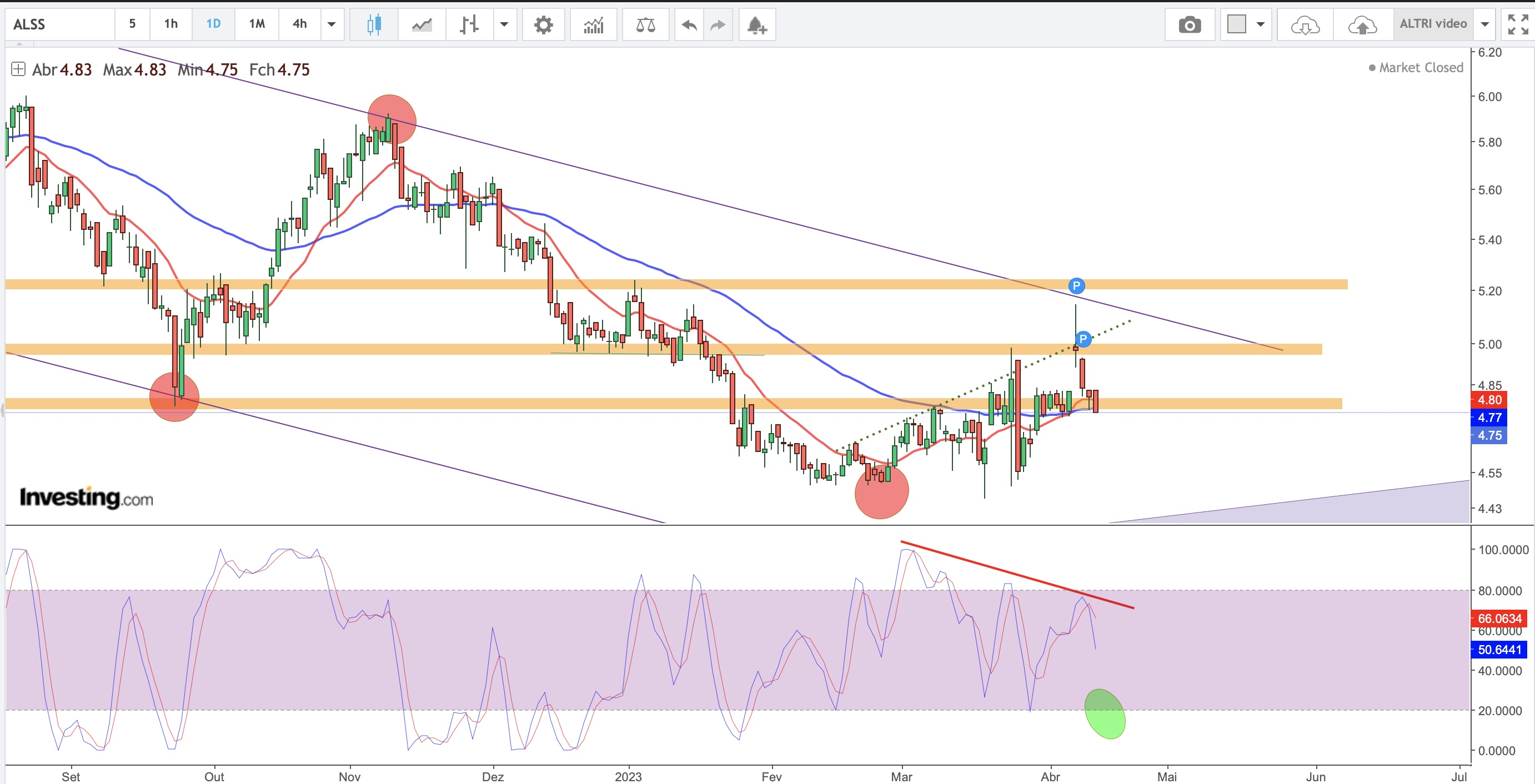1535x784 pixels.
Task: Save chart layout to cloud
Action: pyautogui.click(x=1362, y=24)
